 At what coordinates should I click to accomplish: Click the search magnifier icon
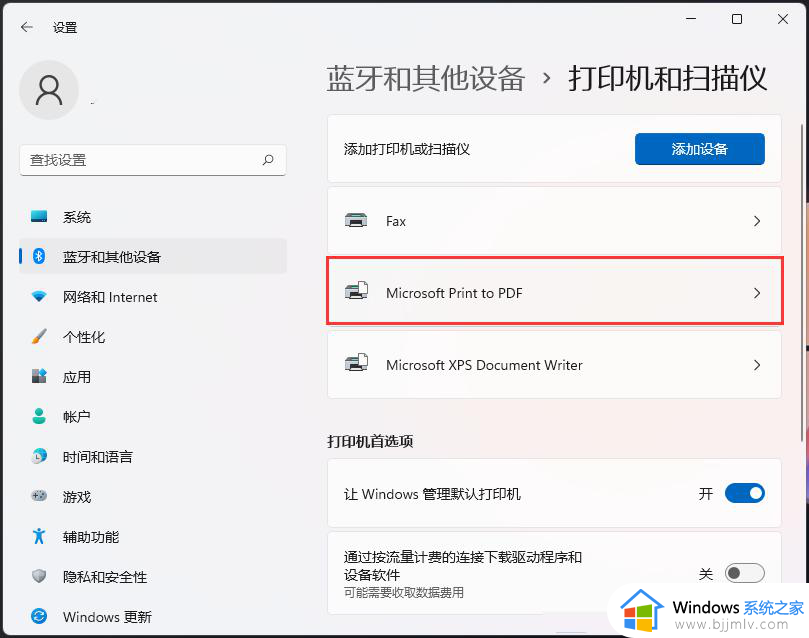268,160
